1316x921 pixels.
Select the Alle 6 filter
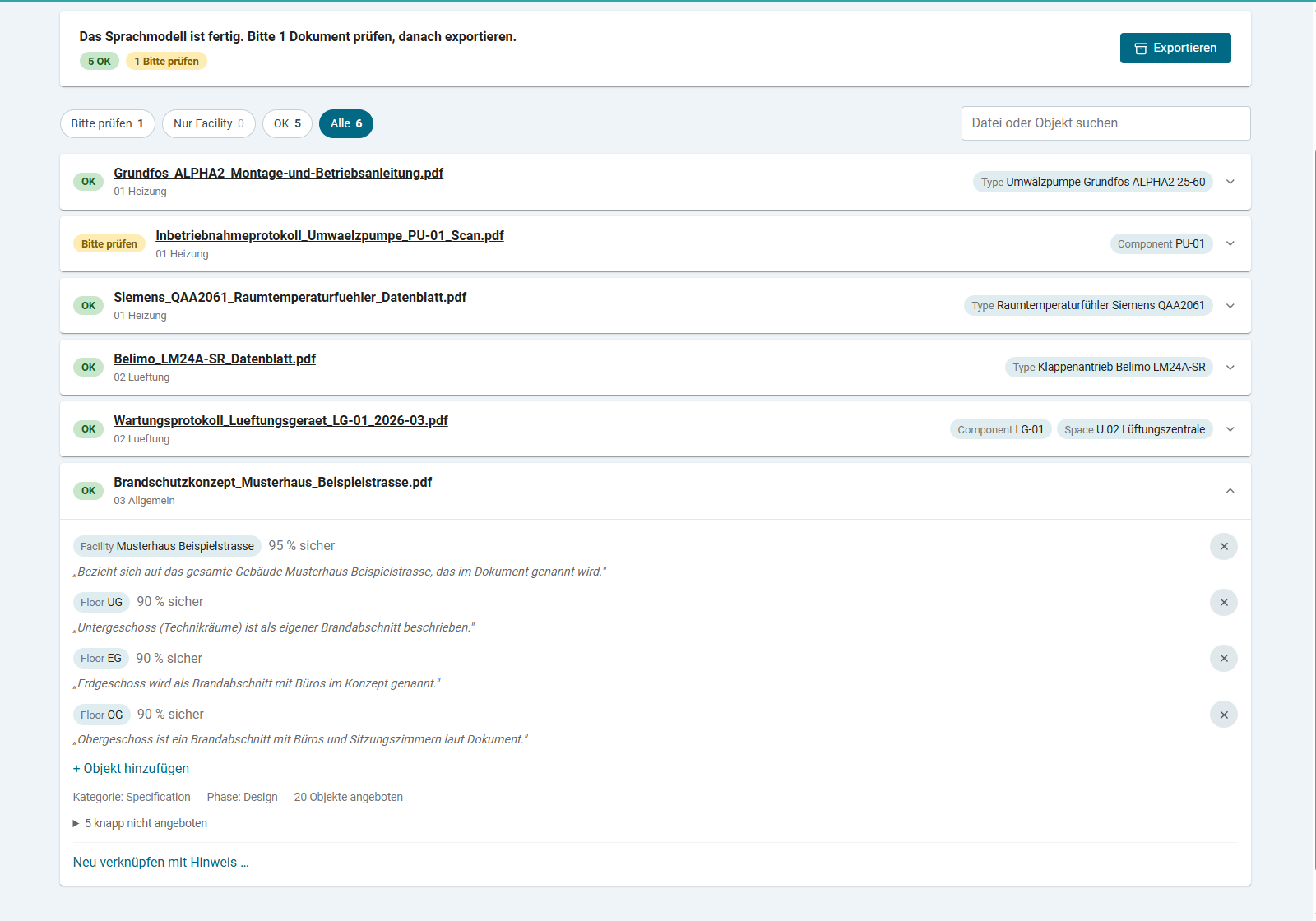(346, 123)
